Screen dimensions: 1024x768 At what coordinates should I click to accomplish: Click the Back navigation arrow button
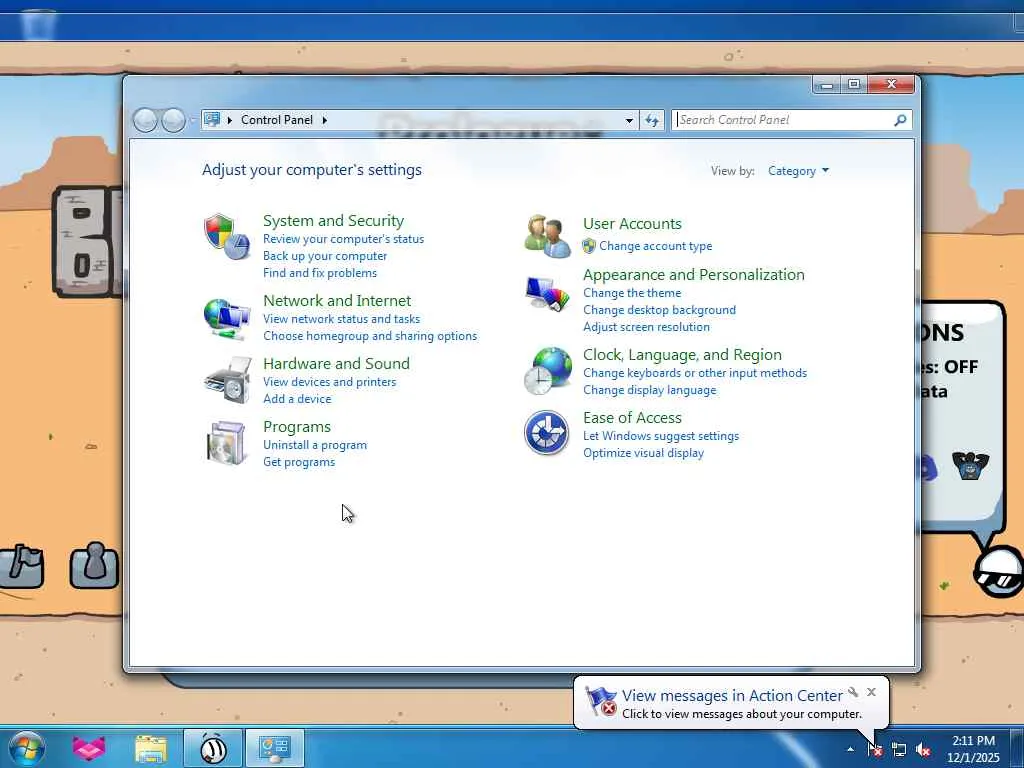click(145, 120)
